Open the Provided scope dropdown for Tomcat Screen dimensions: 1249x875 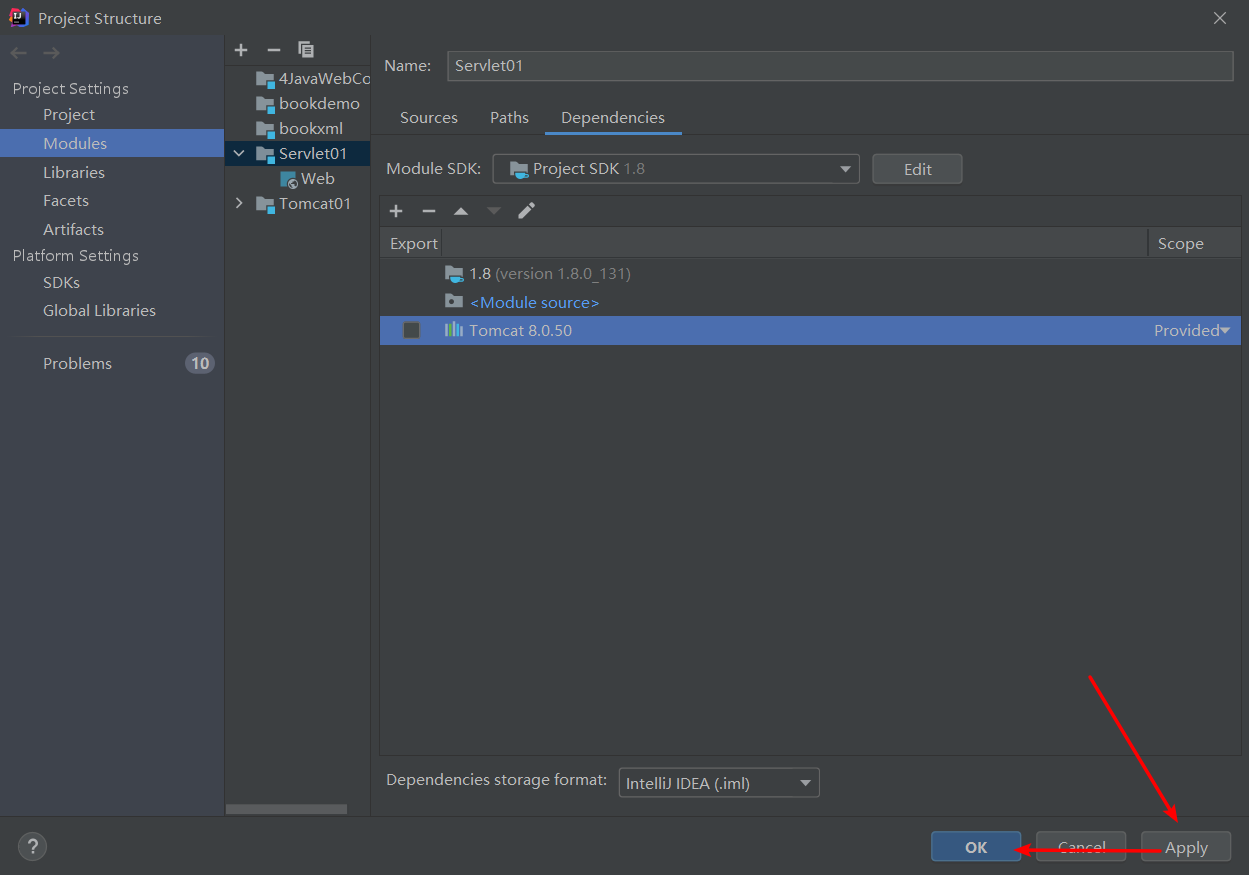click(1192, 330)
